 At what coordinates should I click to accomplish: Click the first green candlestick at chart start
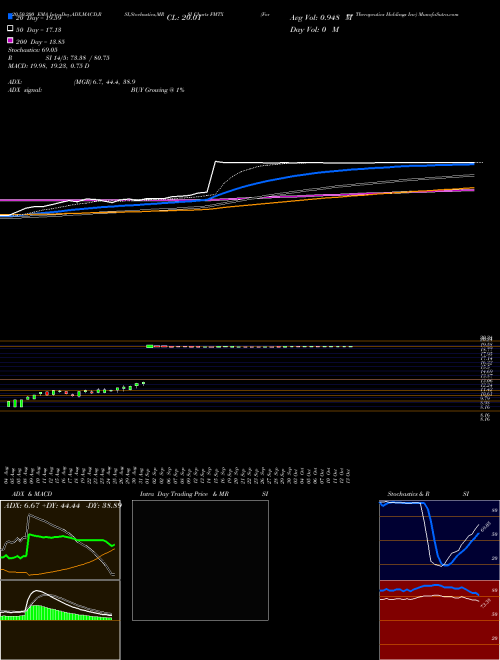(x=8, y=404)
